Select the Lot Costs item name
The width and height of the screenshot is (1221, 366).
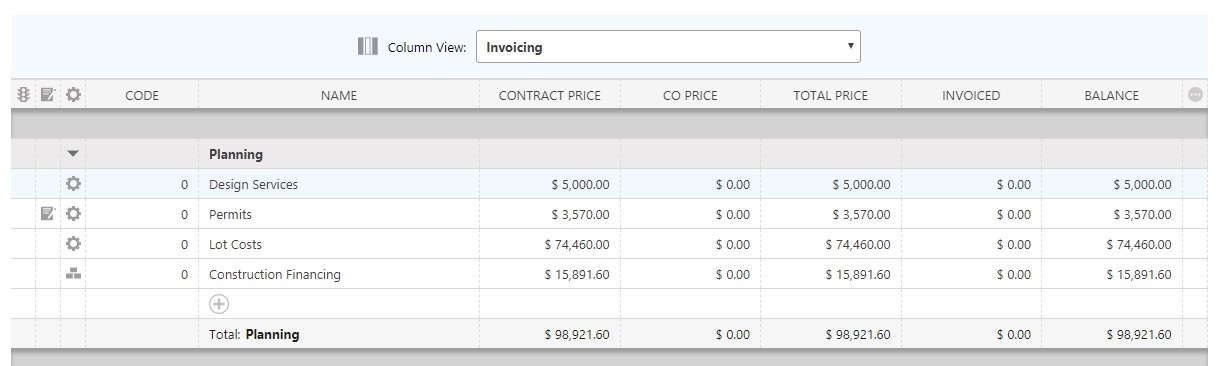pyautogui.click(x=235, y=245)
